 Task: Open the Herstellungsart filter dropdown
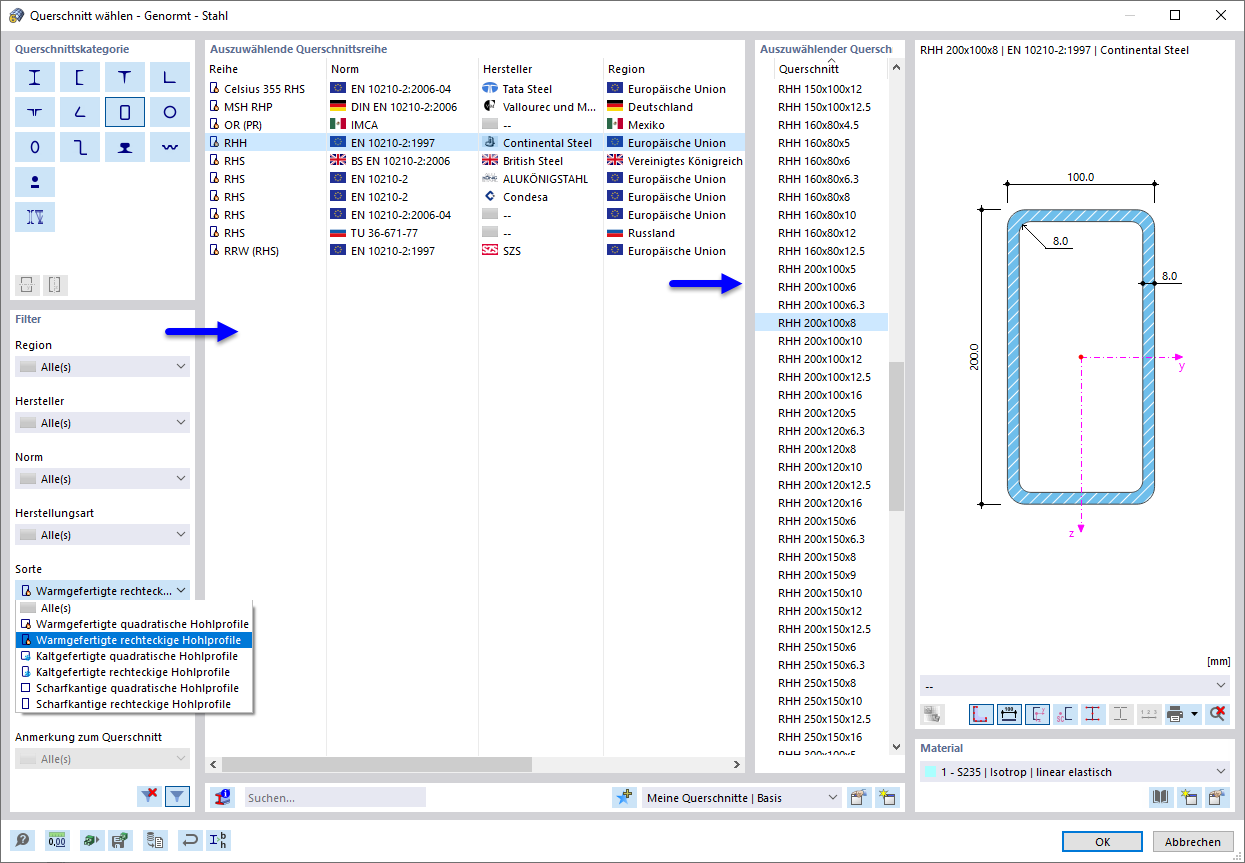point(102,535)
